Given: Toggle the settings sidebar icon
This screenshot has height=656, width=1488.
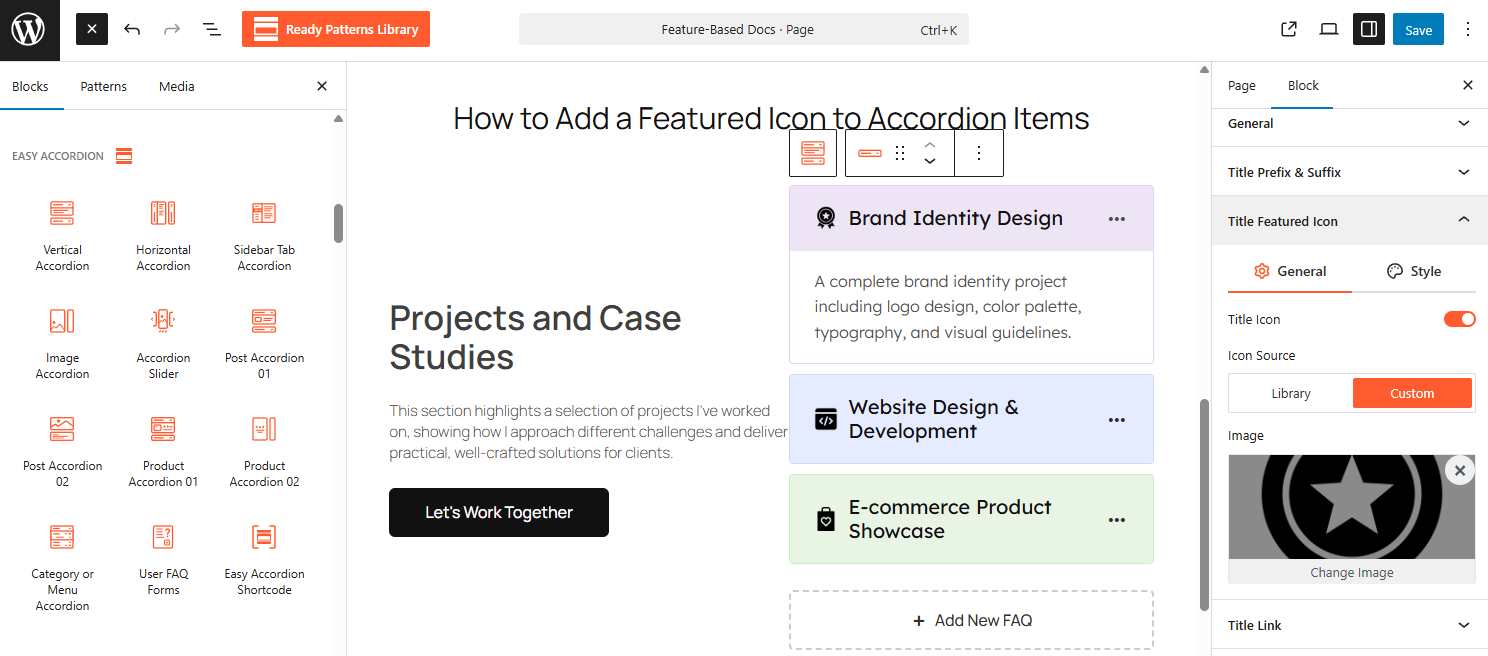Looking at the screenshot, I should point(1369,30).
